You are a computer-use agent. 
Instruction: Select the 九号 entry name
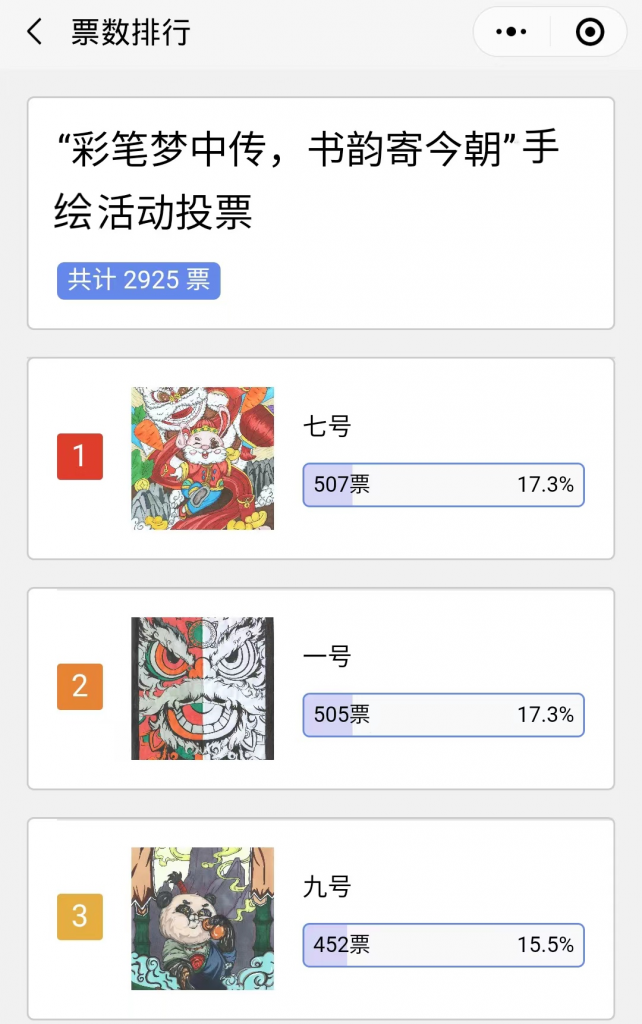point(327,887)
